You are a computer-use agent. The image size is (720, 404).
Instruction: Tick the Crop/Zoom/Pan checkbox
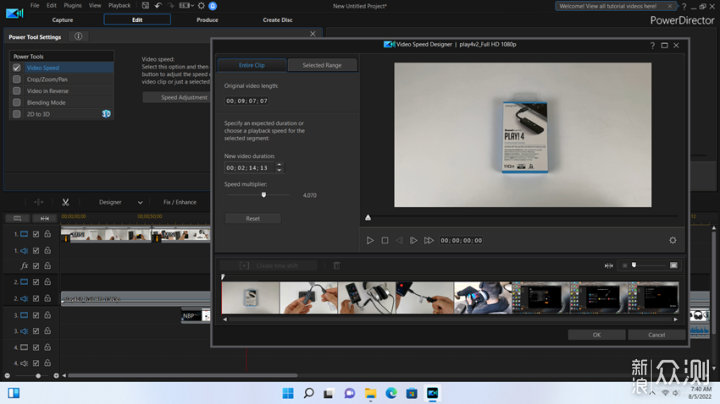tap(17, 79)
